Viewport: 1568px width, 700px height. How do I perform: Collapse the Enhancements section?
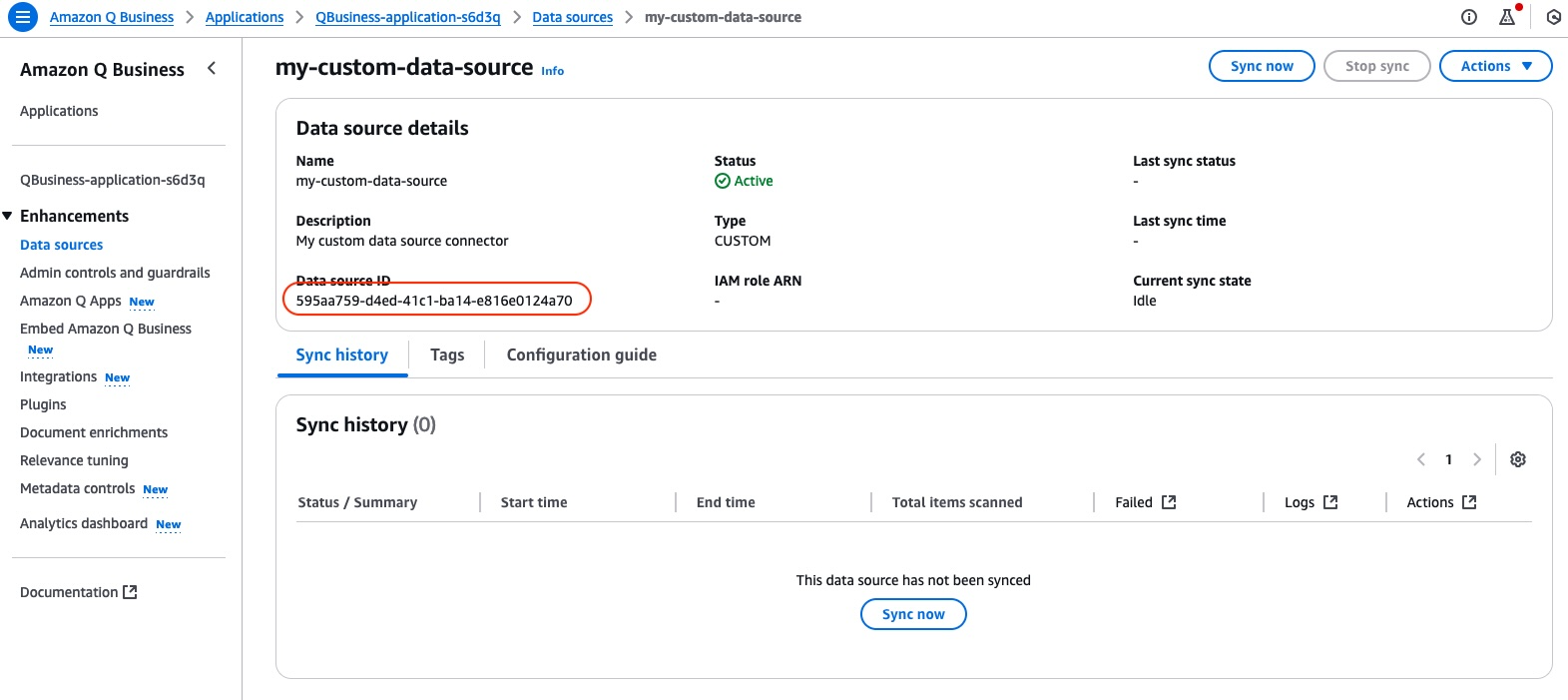8,216
